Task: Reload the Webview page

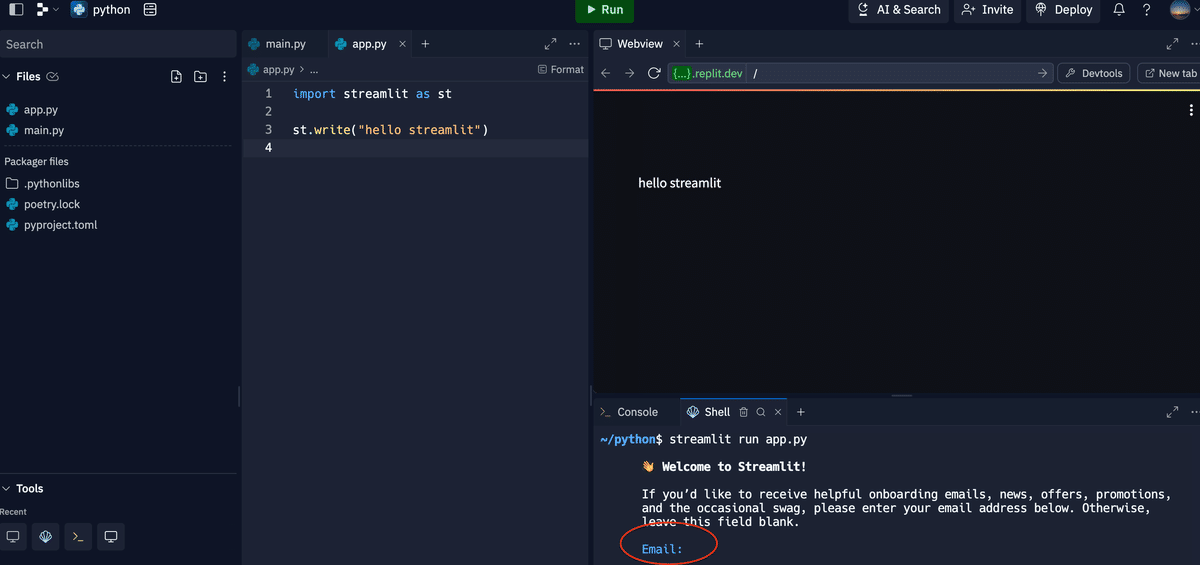Action: [654, 73]
